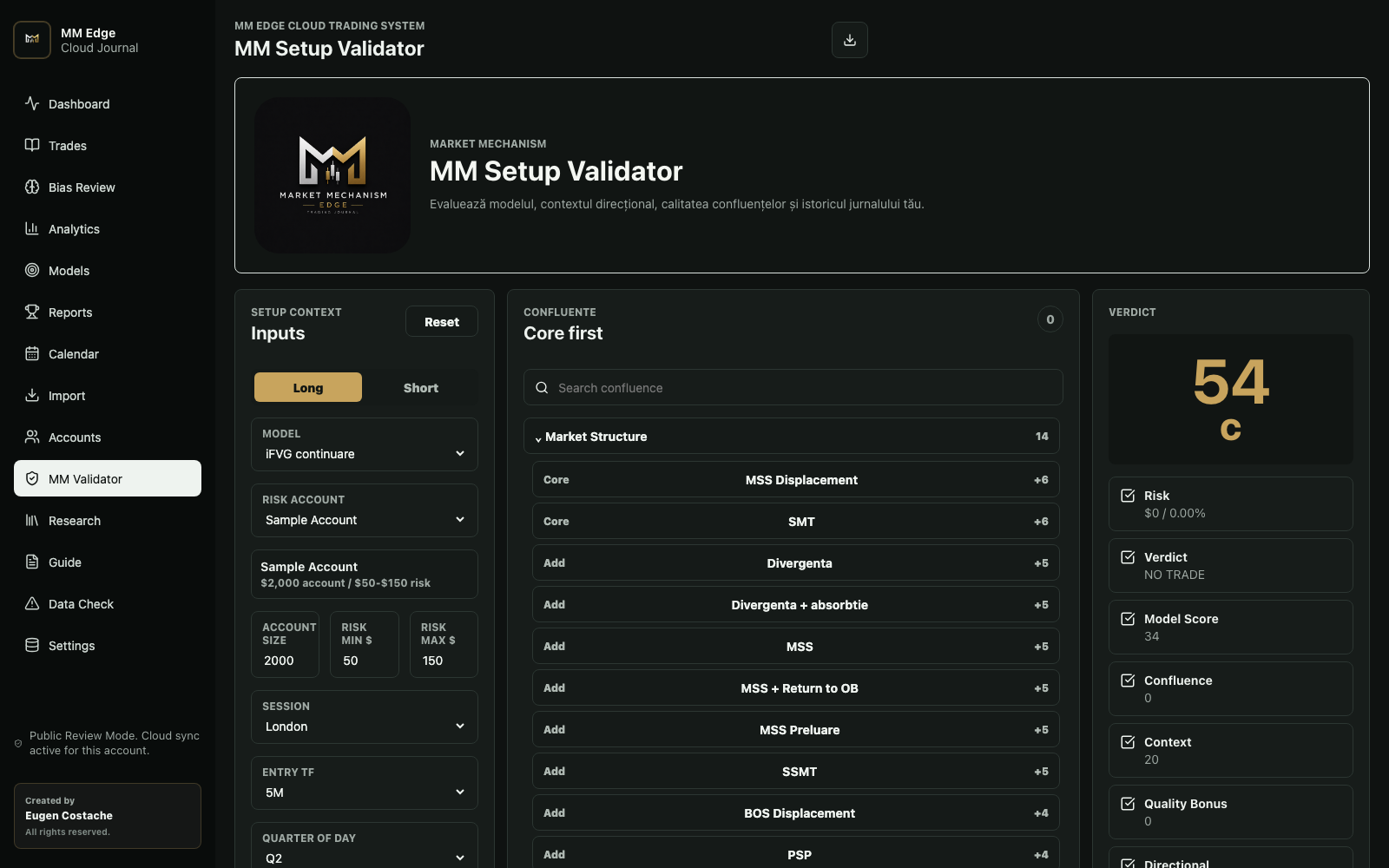Toggle the Divergenta + absorbtie confluence

(796, 604)
